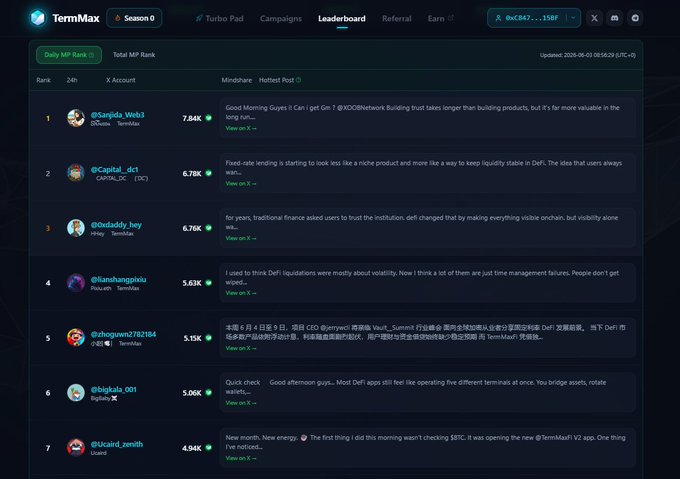The image size is (680, 479).
Task: Expand the wallet dropdown arrow
Action: pyautogui.click(x=573, y=18)
